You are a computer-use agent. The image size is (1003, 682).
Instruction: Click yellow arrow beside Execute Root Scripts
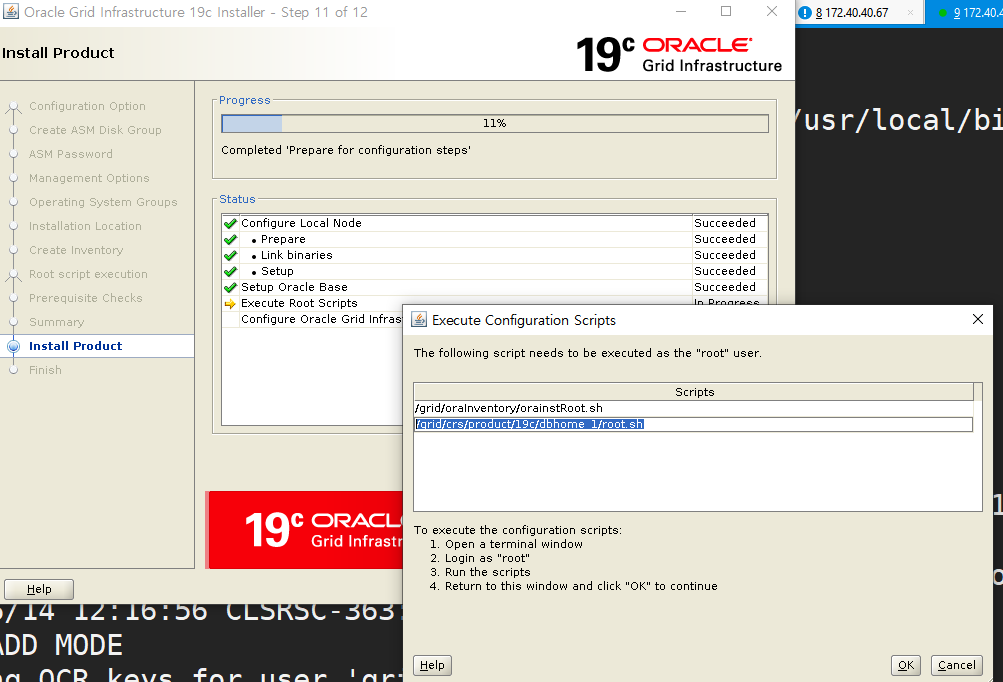[230, 303]
